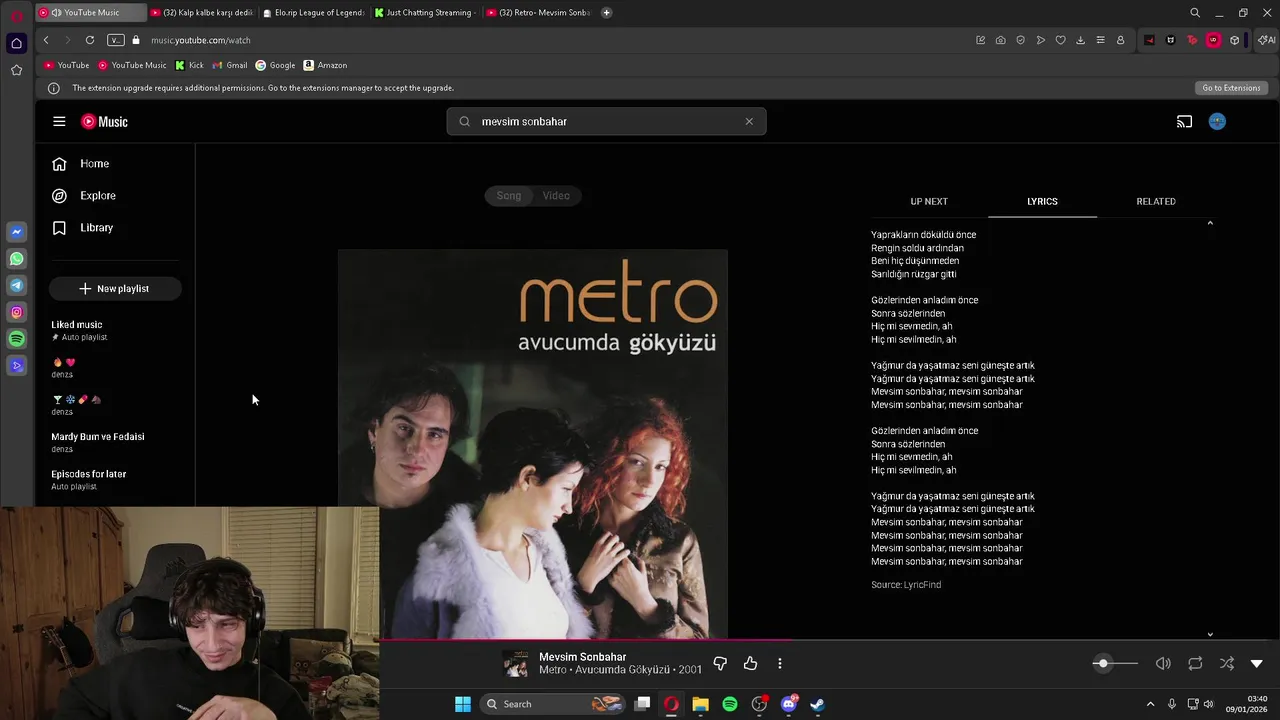Click the YouTube Music logo

(x=105, y=121)
